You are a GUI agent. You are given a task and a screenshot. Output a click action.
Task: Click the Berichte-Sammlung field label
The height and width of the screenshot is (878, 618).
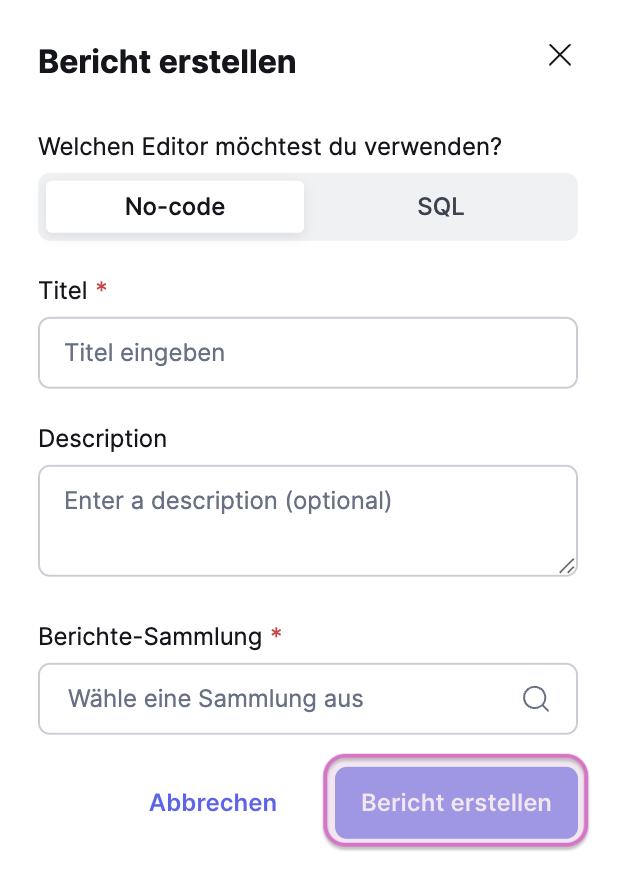coord(150,636)
